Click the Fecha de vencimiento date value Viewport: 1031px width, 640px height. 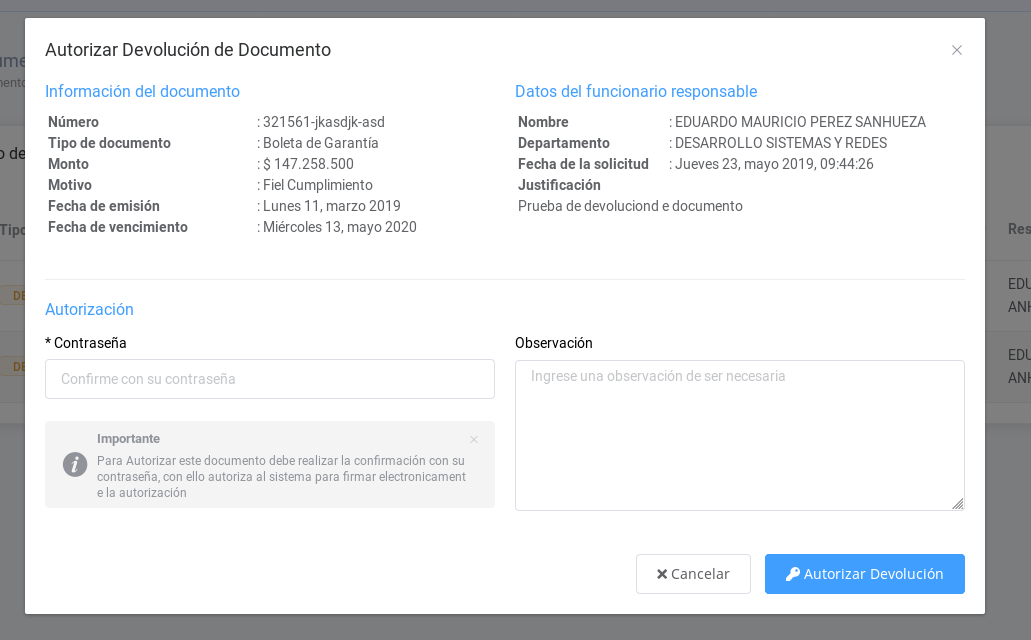click(339, 227)
